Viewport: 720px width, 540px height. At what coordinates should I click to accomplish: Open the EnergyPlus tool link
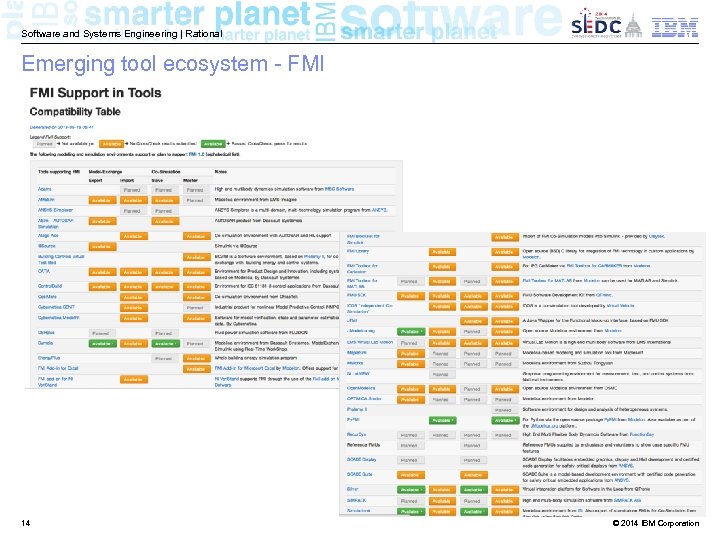tap(49, 358)
